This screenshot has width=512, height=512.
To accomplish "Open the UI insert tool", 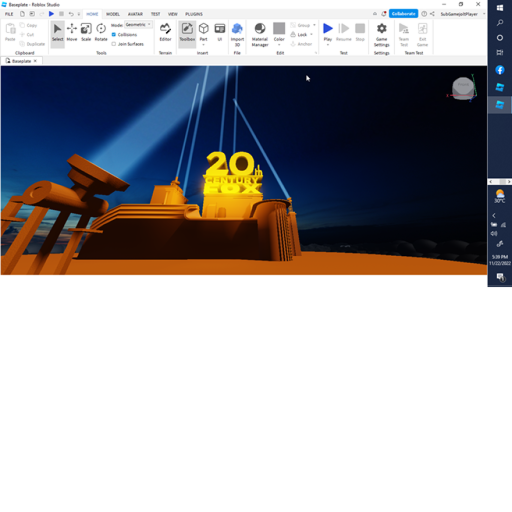I will pyautogui.click(x=220, y=33).
